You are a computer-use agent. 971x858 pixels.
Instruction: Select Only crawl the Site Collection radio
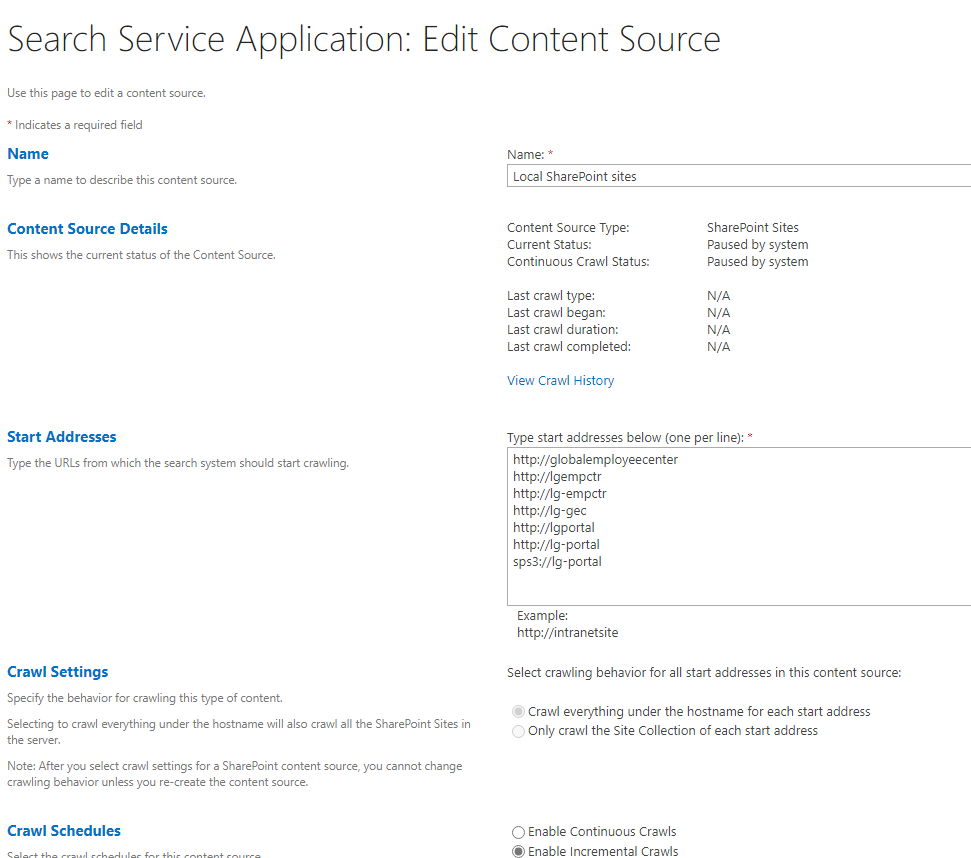point(518,731)
